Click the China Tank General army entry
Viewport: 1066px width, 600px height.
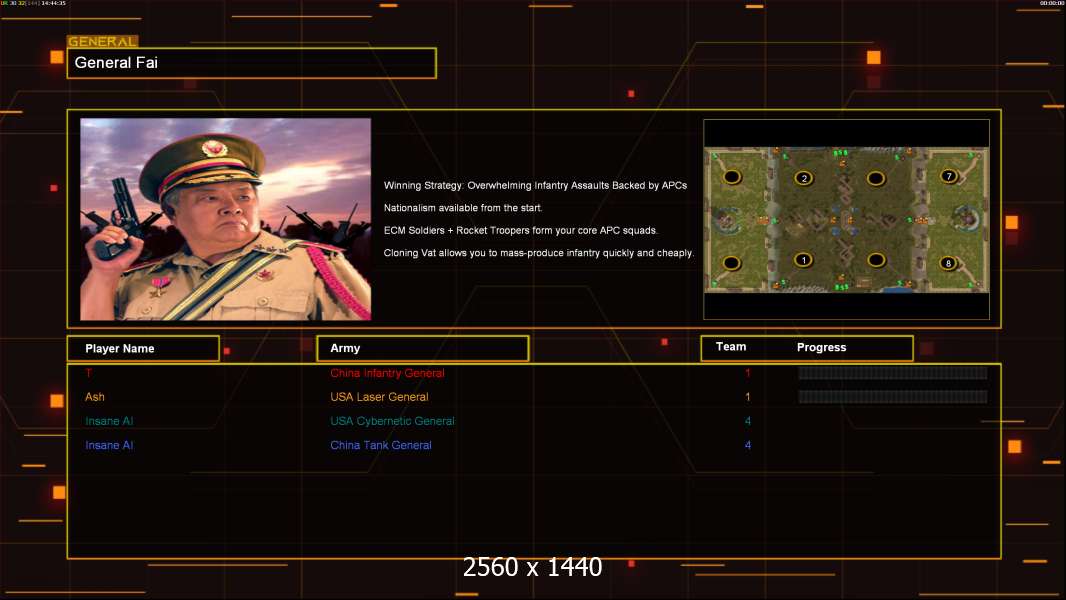[381, 446]
